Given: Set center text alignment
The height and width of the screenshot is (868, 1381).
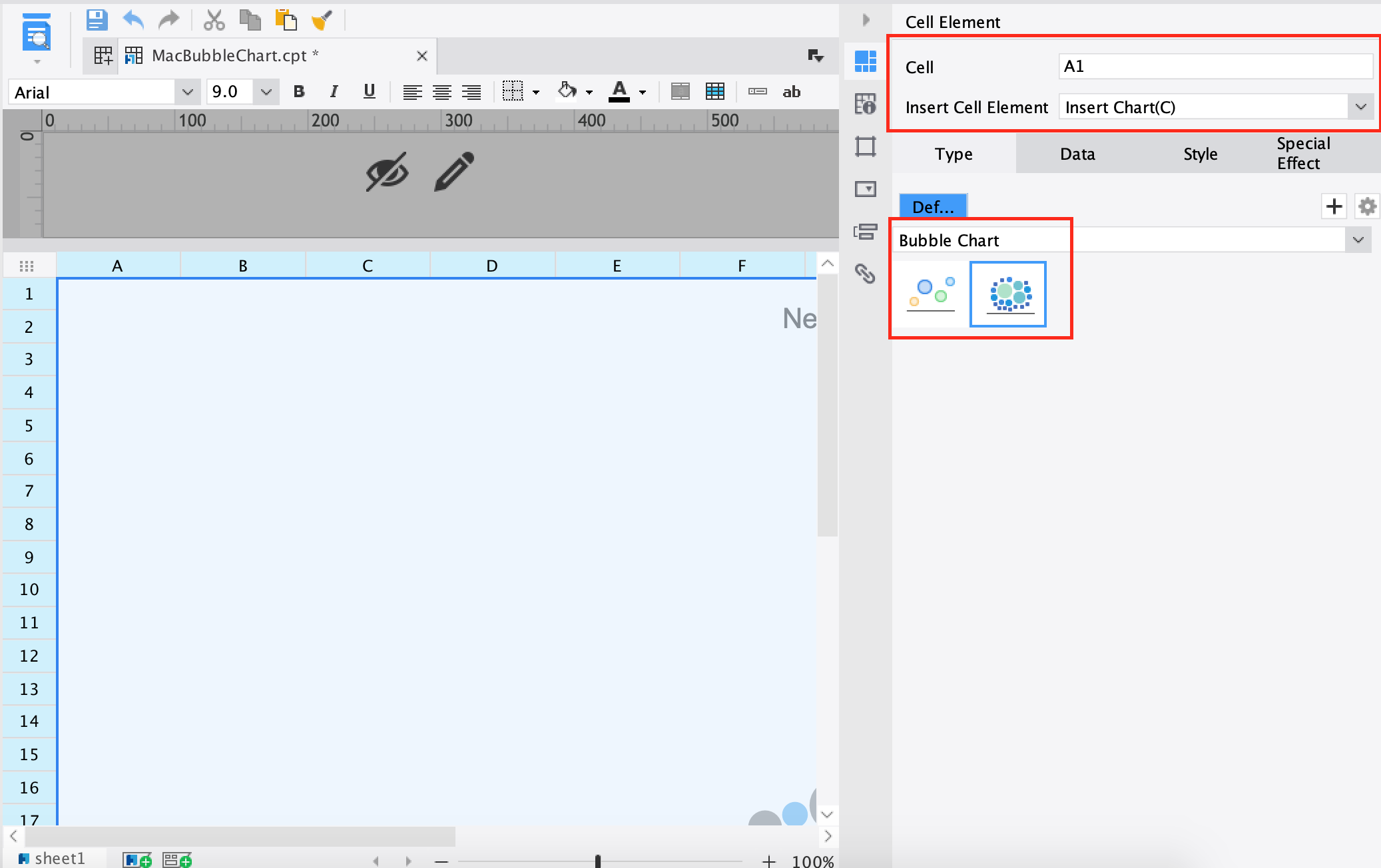Looking at the screenshot, I should pyautogui.click(x=441, y=92).
